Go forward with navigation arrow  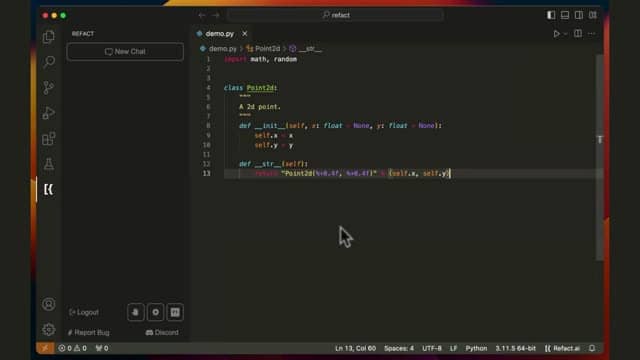pyautogui.click(x=216, y=15)
